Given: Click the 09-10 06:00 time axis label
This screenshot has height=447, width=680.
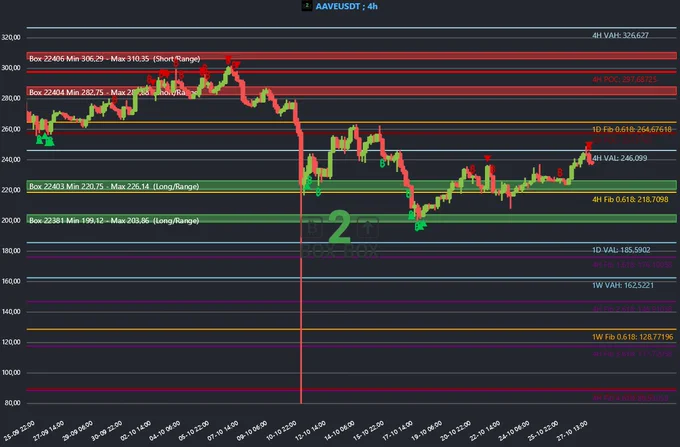Looking at the screenshot, I should click(x=251, y=431).
